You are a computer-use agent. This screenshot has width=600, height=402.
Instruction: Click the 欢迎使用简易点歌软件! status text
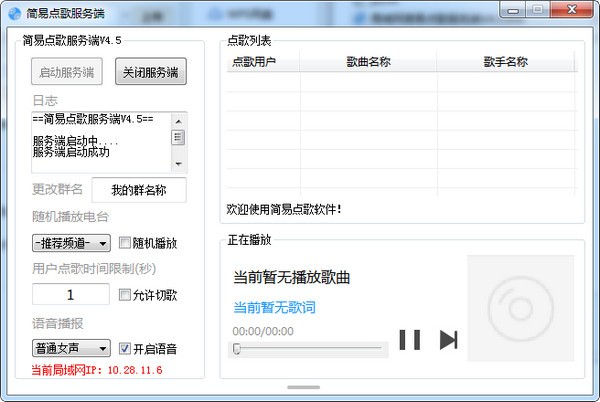(284, 209)
